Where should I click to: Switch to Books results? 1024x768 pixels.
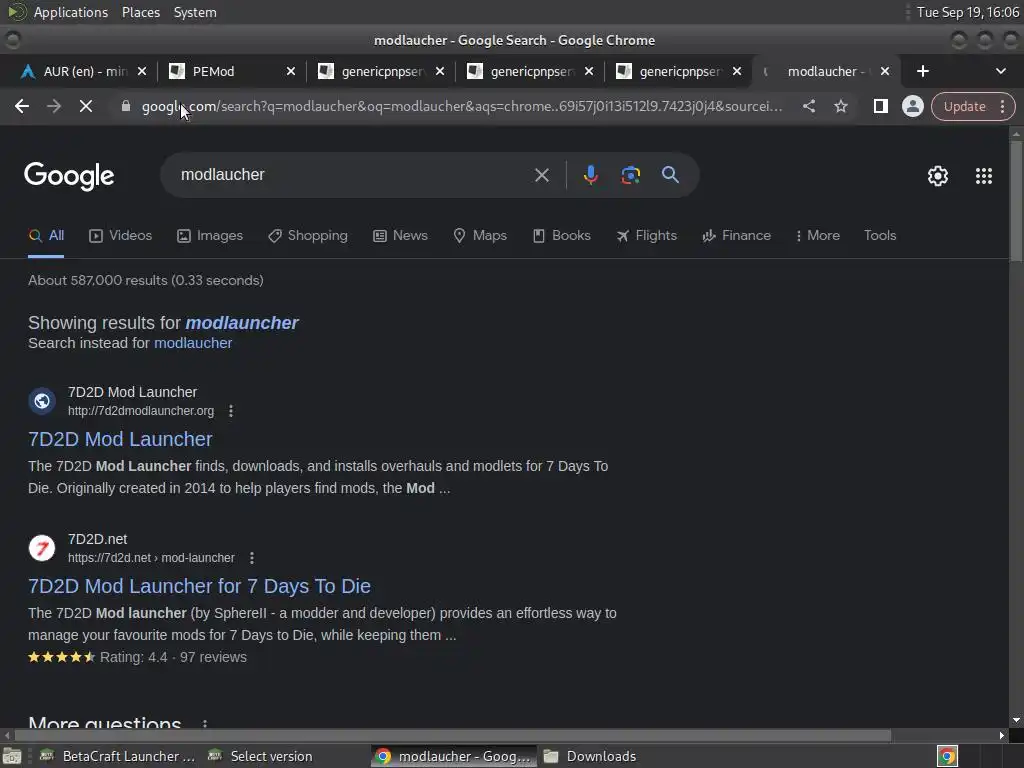(562, 236)
